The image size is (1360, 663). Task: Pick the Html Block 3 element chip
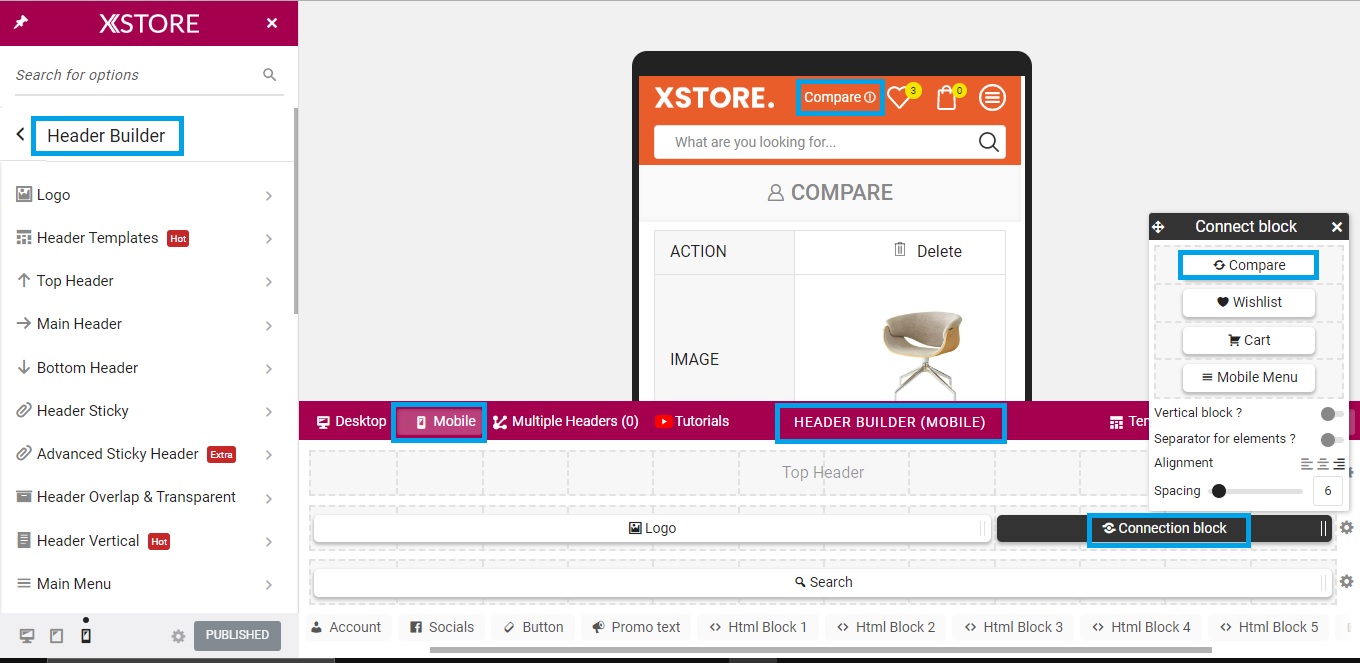1013,627
